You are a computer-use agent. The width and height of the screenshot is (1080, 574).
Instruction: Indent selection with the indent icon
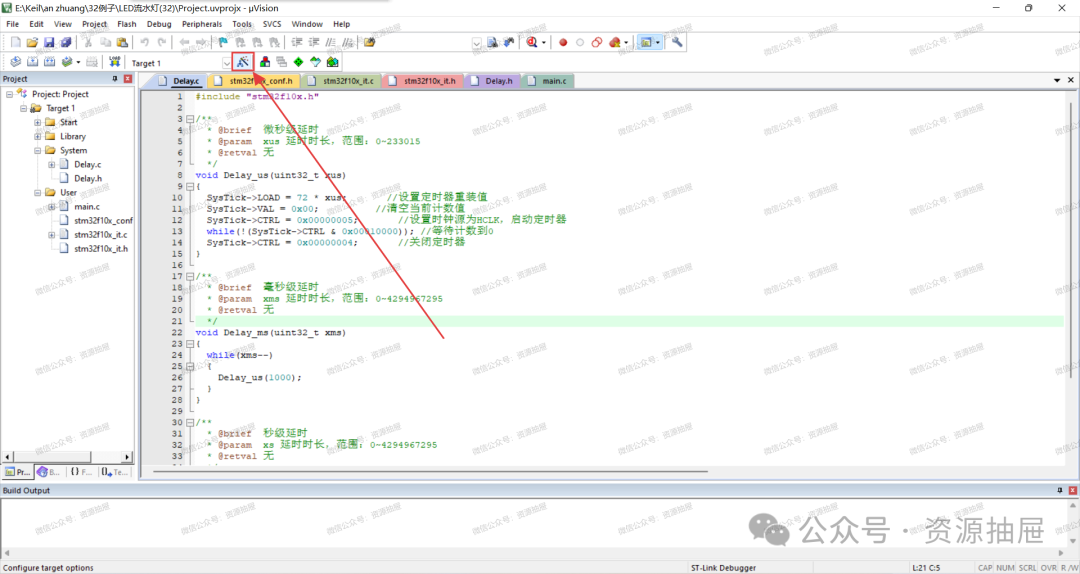[x=297, y=42]
